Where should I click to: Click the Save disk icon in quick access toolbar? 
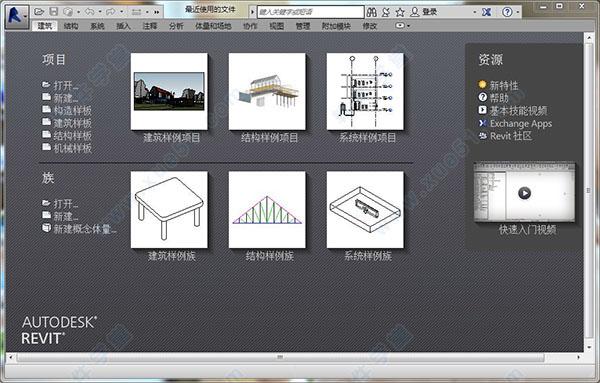coord(54,12)
